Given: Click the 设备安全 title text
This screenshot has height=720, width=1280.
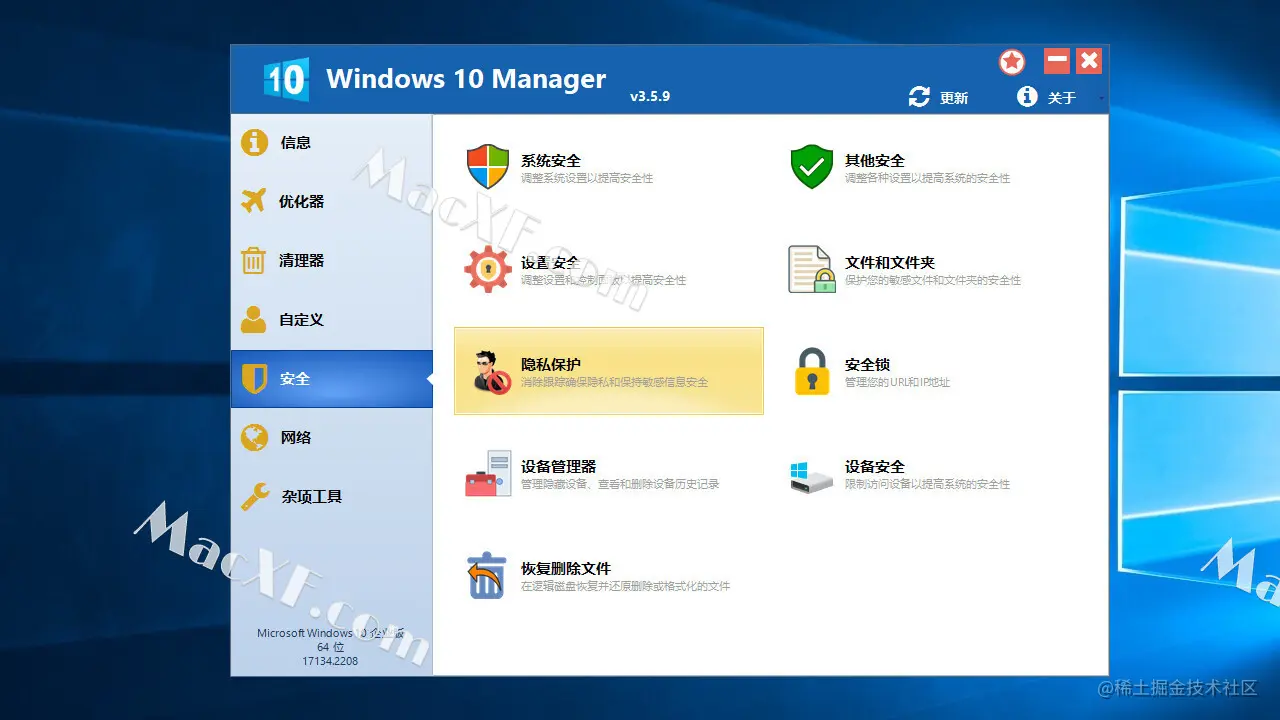Looking at the screenshot, I should (875, 466).
